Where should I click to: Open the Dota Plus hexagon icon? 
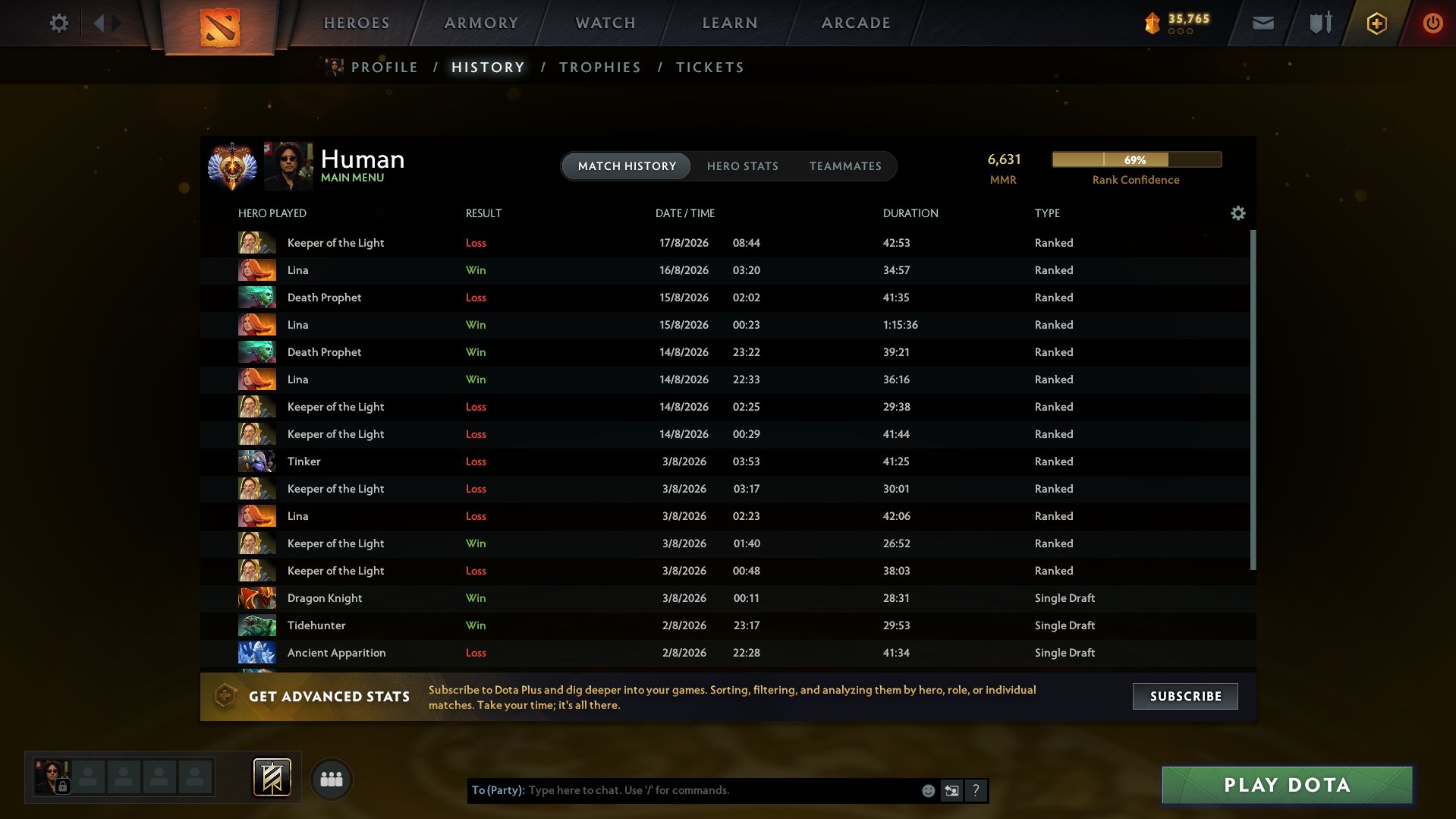pyautogui.click(x=1376, y=23)
